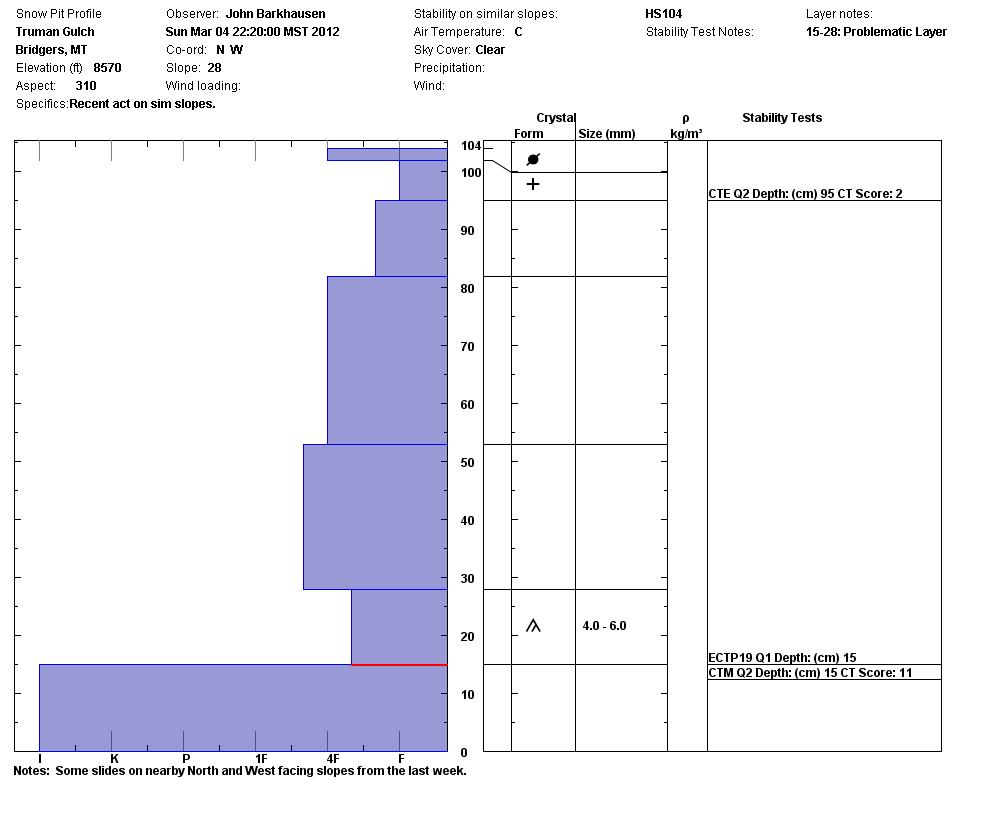This screenshot has height=840, width=994.
Task: Select the ECTP19 Q1 Depth 15 result
Action: click(x=782, y=658)
